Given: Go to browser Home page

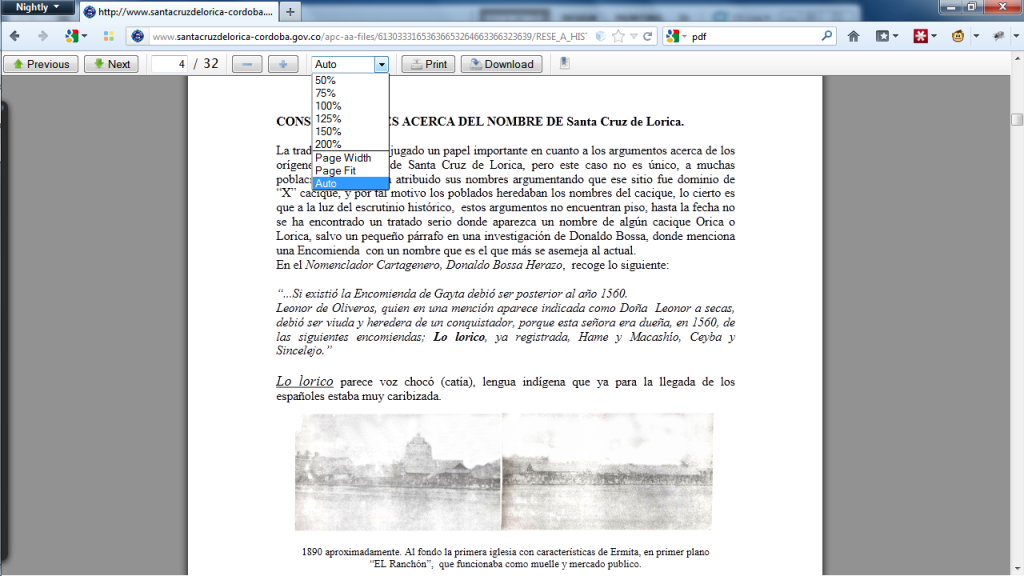Looking at the screenshot, I should click(853, 36).
